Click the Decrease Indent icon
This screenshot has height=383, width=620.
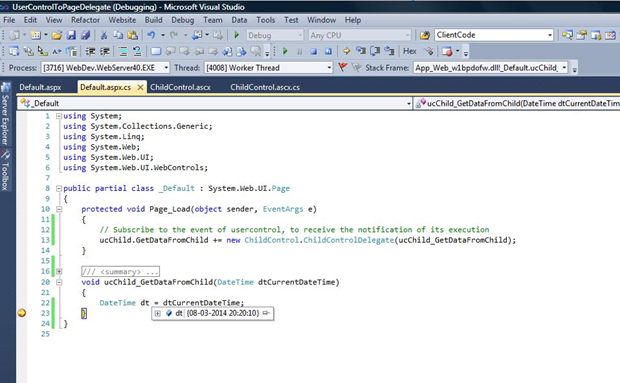[x=90, y=51]
